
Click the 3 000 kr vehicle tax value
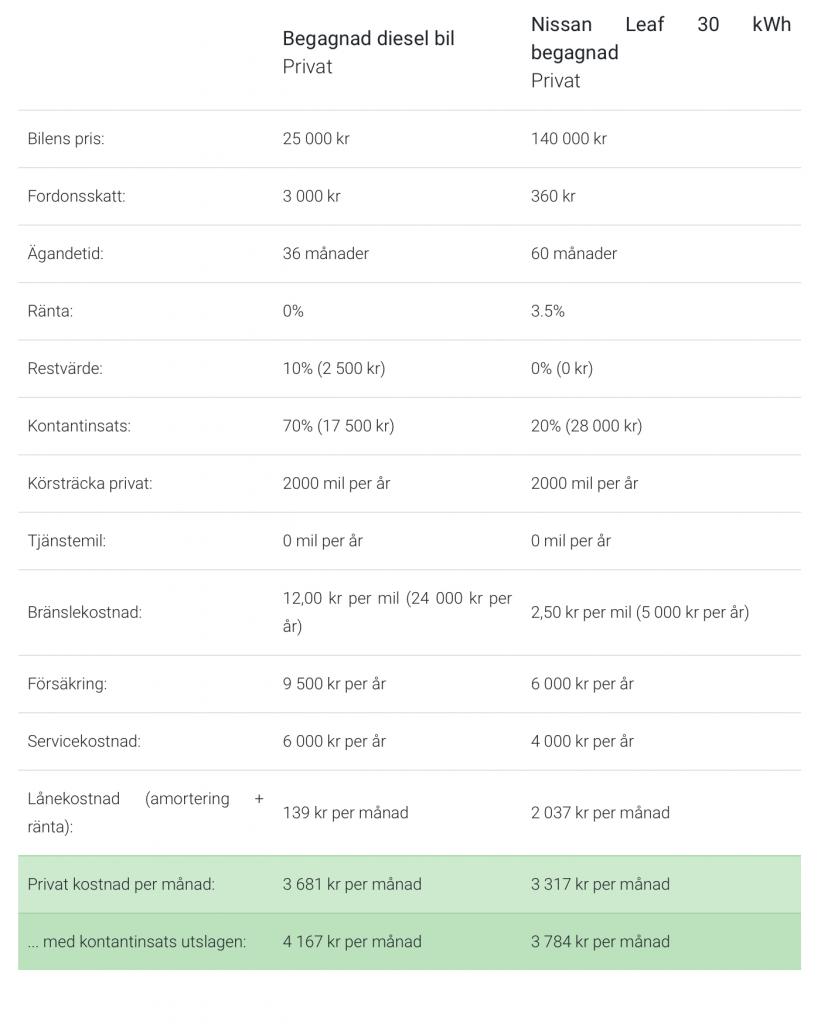[312, 196]
